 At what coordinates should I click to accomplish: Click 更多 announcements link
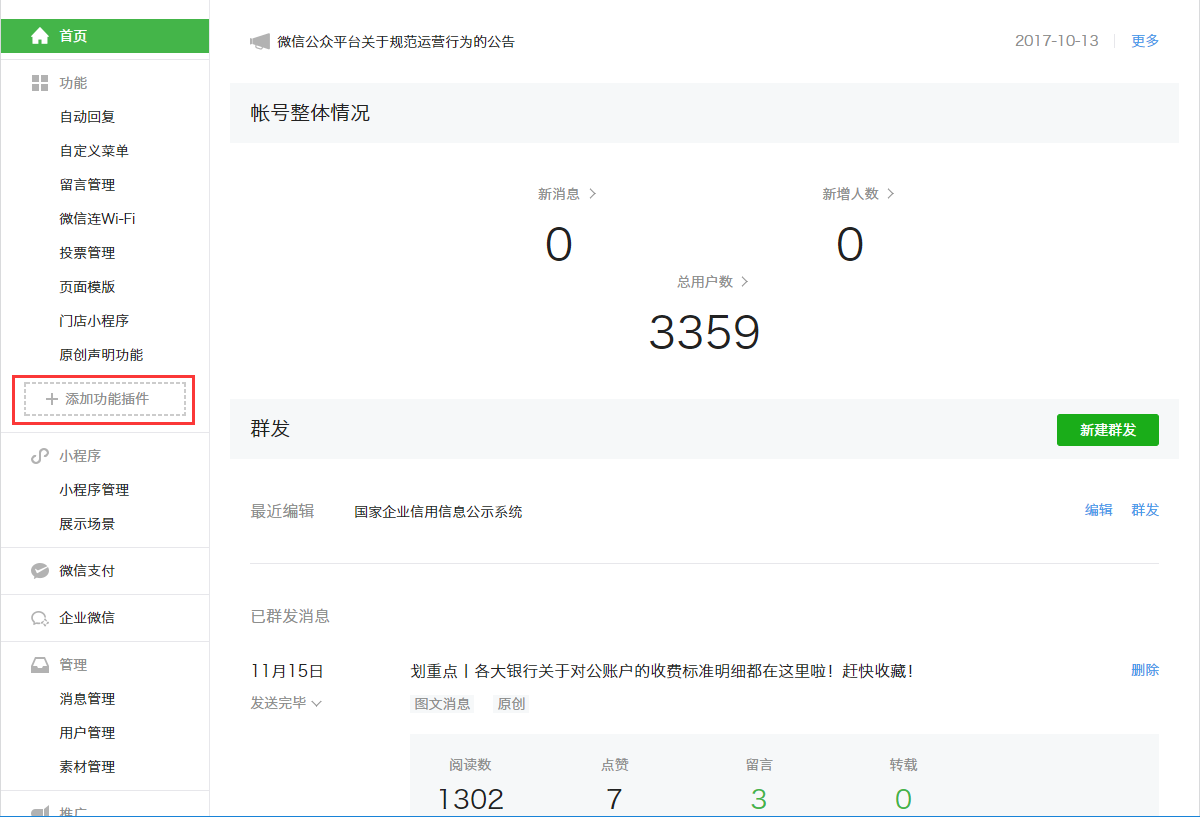pos(1145,41)
